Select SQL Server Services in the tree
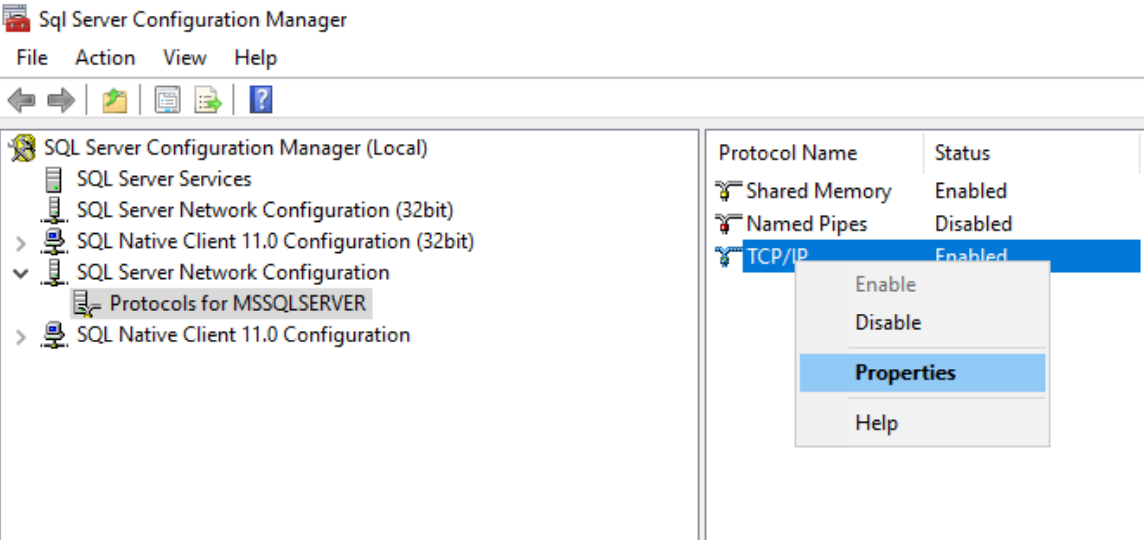The height and width of the screenshot is (540, 1144). coord(164,179)
